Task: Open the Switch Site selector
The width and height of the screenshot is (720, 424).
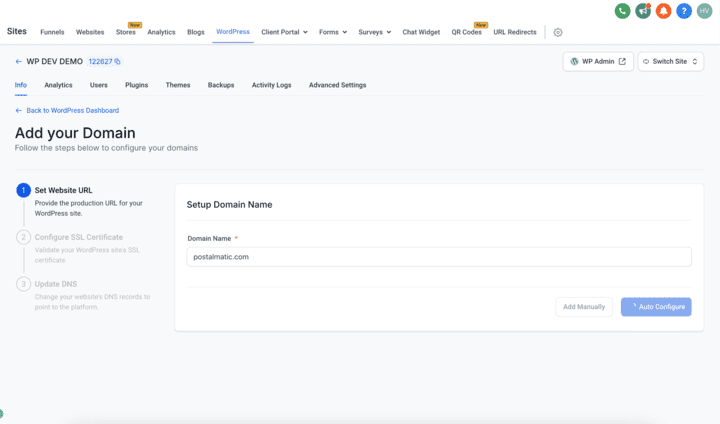Action: pos(670,62)
